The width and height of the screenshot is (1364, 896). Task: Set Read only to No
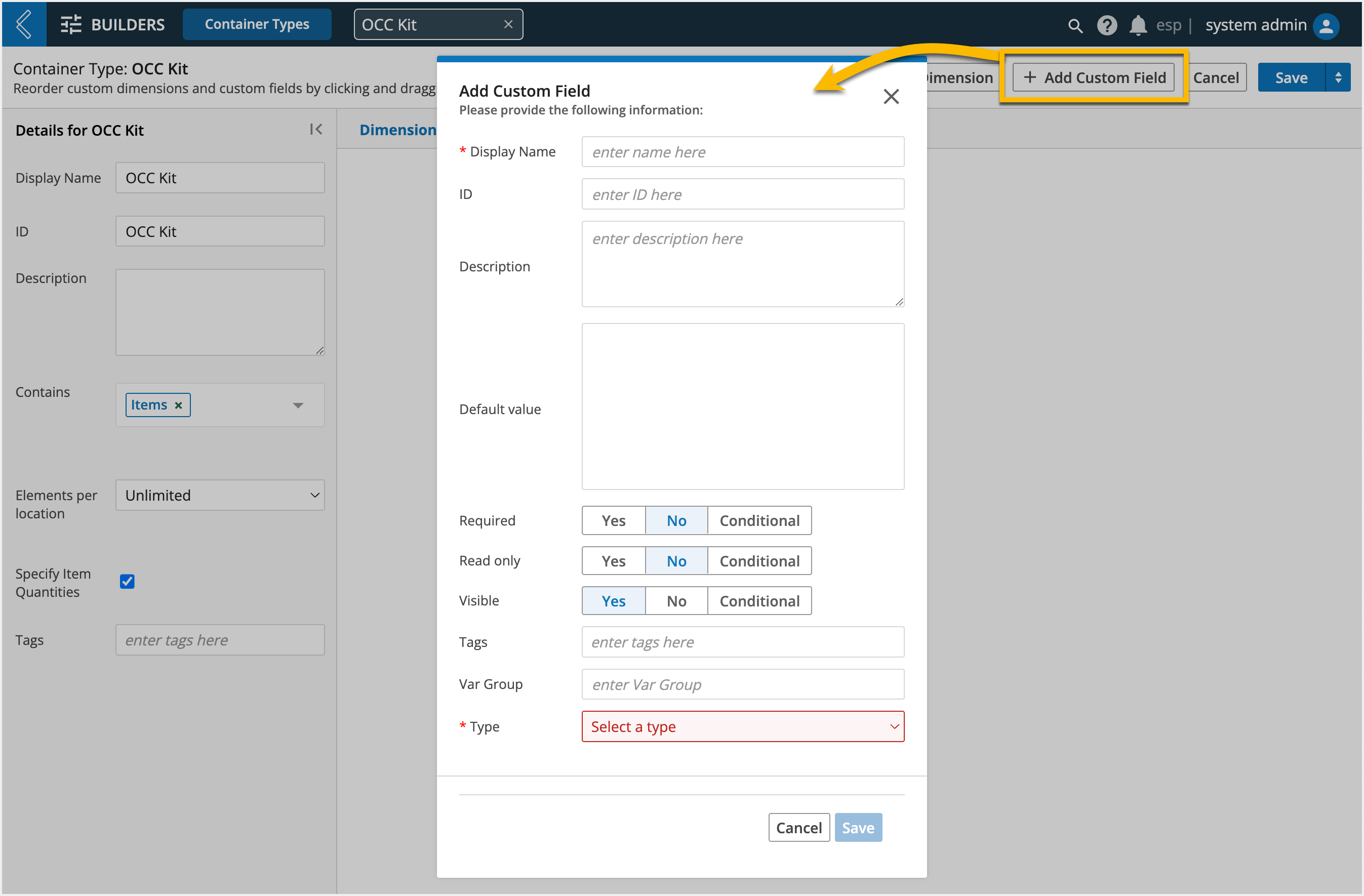(676, 561)
